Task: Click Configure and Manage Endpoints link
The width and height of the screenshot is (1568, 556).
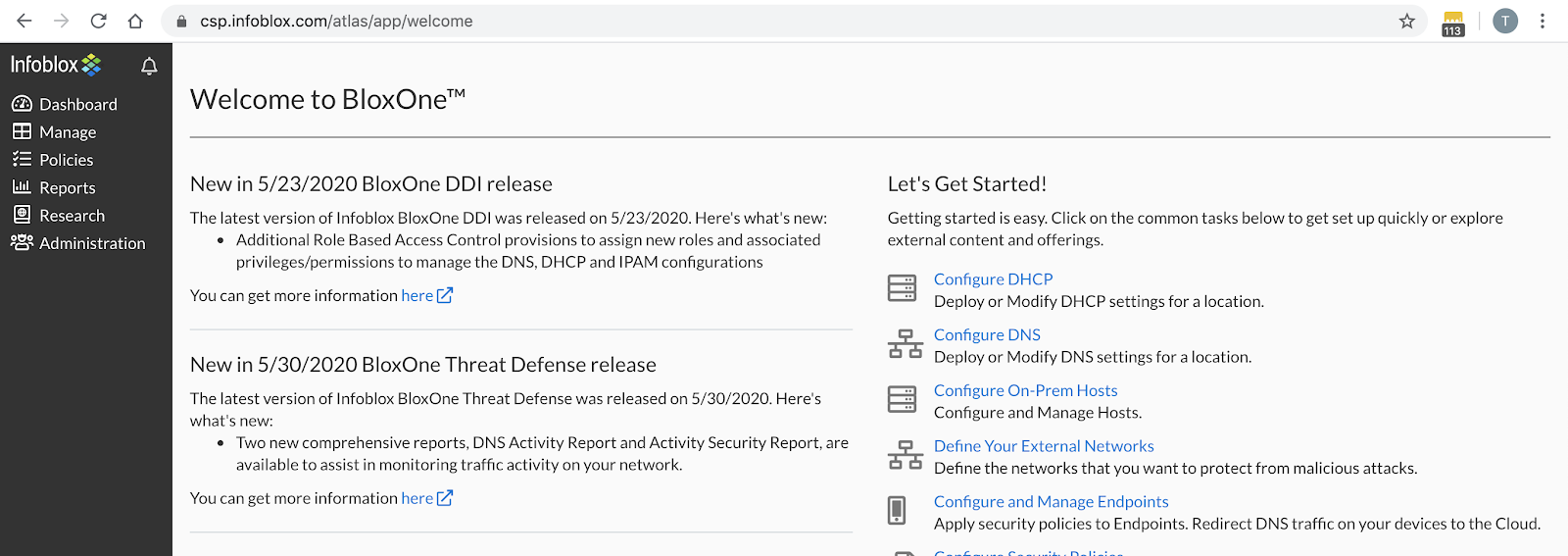Action: [x=1051, y=502]
